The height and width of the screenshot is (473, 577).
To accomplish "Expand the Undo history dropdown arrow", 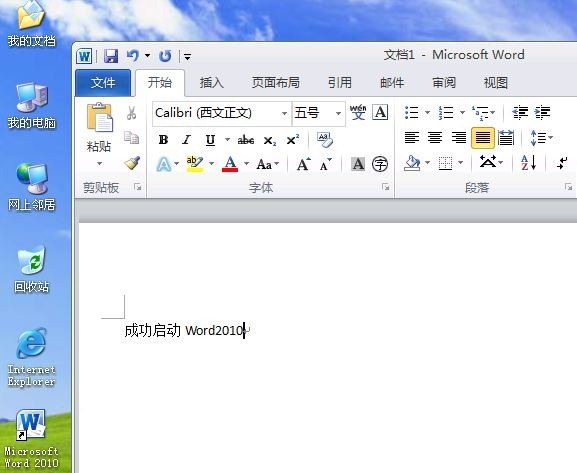I will click(x=147, y=56).
